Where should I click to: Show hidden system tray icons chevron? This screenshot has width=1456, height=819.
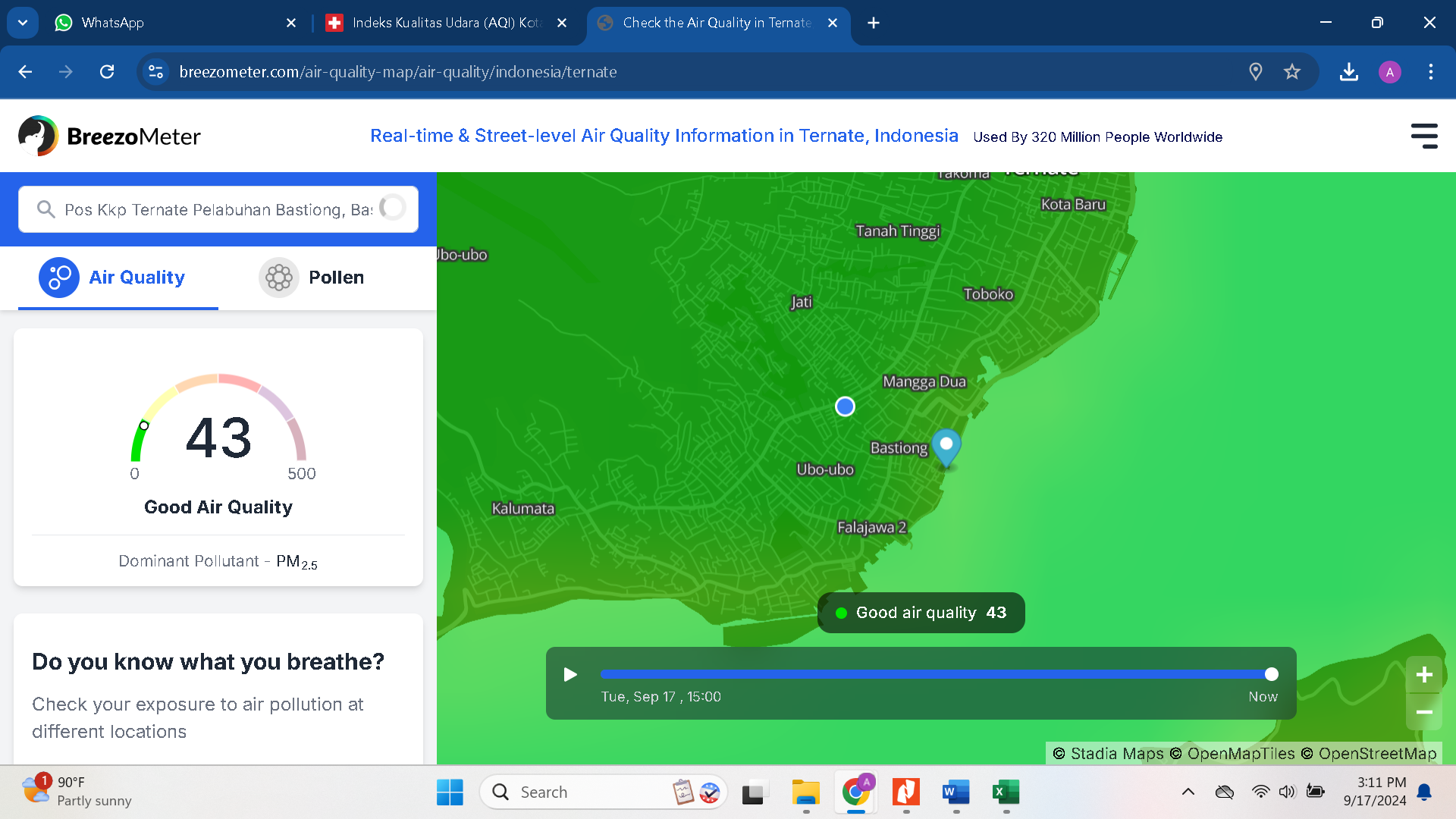pyautogui.click(x=1188, y=792)
